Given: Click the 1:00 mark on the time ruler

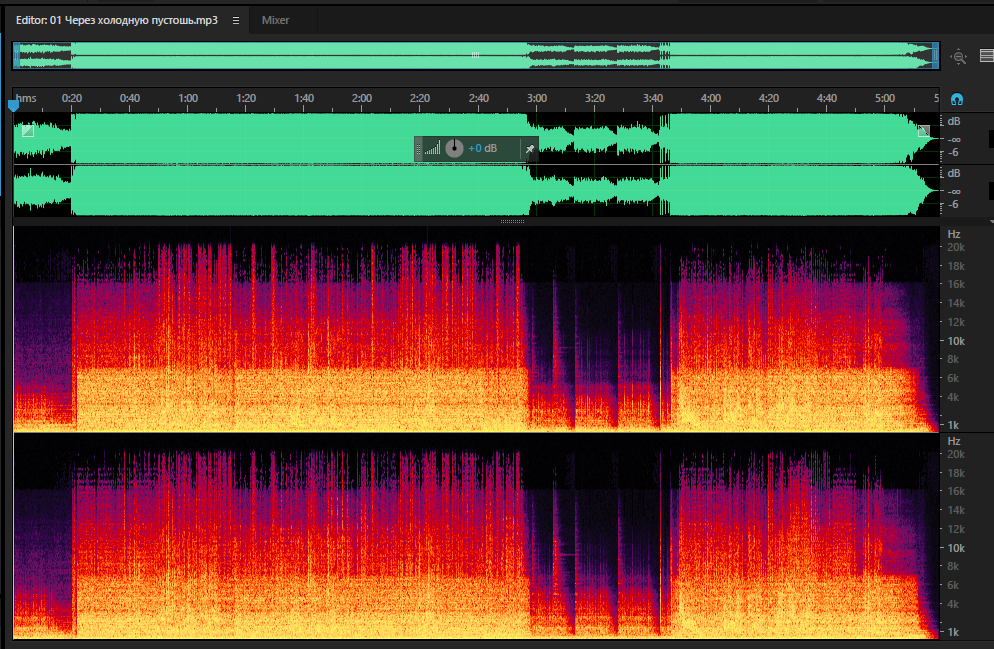Looking at the screenshot, I should point(188,98).
